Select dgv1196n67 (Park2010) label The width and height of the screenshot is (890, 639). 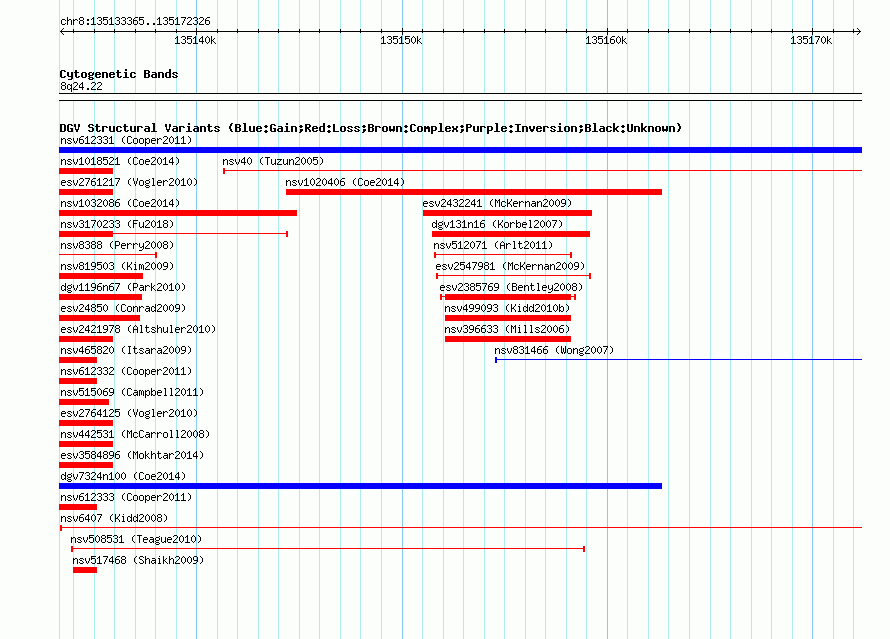pyautogui.click(x=123, y=287)
